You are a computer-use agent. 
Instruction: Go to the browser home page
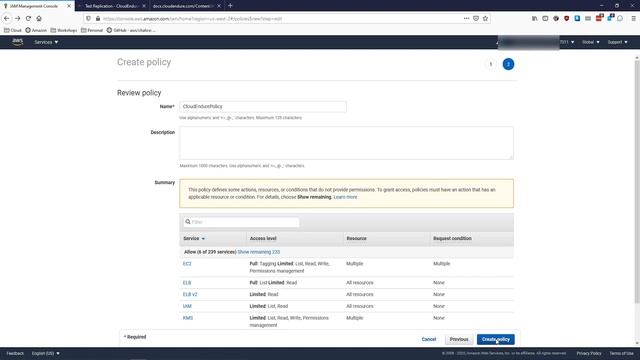click(39, 18)
